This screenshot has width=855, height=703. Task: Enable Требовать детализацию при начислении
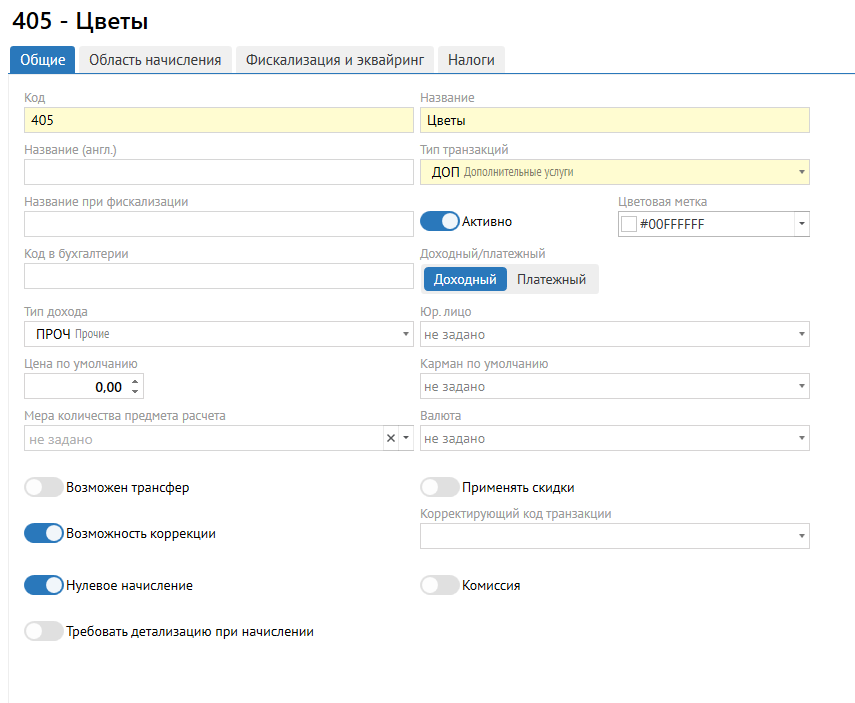click(44, 632)
